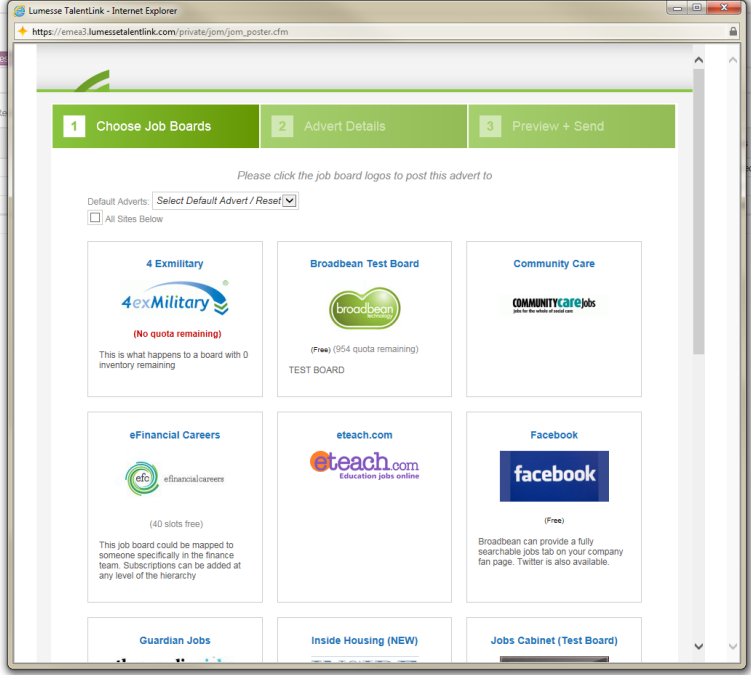The width and height of the screenshot is (751, 675).
Task: Click the Default Adverts label
Action: (x=118, y=201)
